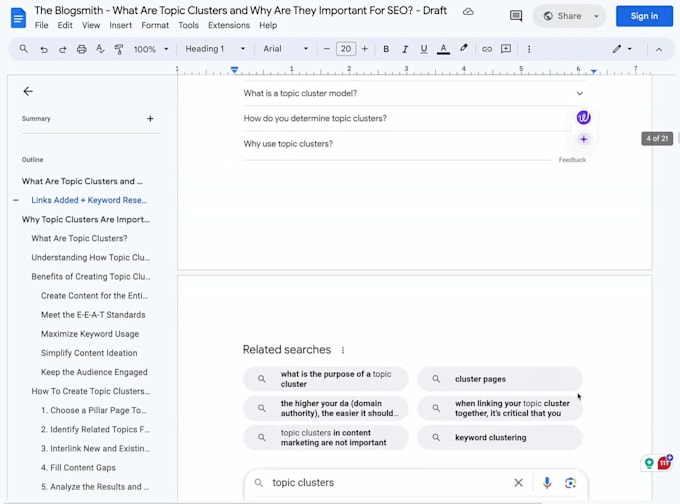The width and height of the screenshot is (680, 504).
Task: Click the keyword clustering related search
Action: [x=500, y=438]
